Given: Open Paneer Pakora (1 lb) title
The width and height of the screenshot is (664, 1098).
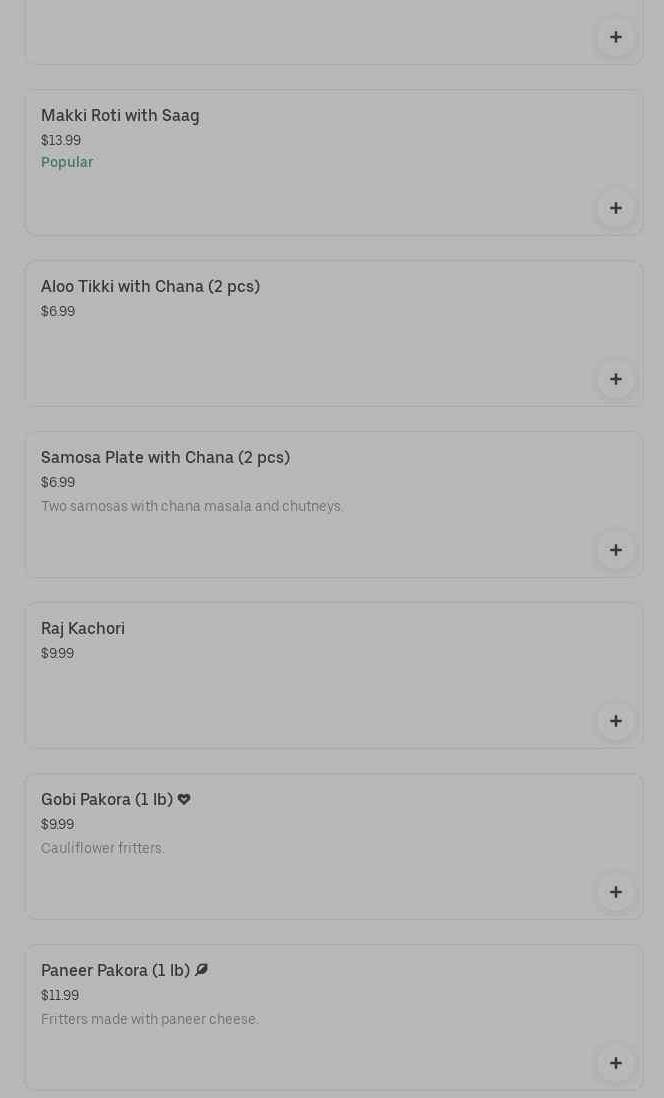Looking at the screenshot, I should (x=115, y=971).
